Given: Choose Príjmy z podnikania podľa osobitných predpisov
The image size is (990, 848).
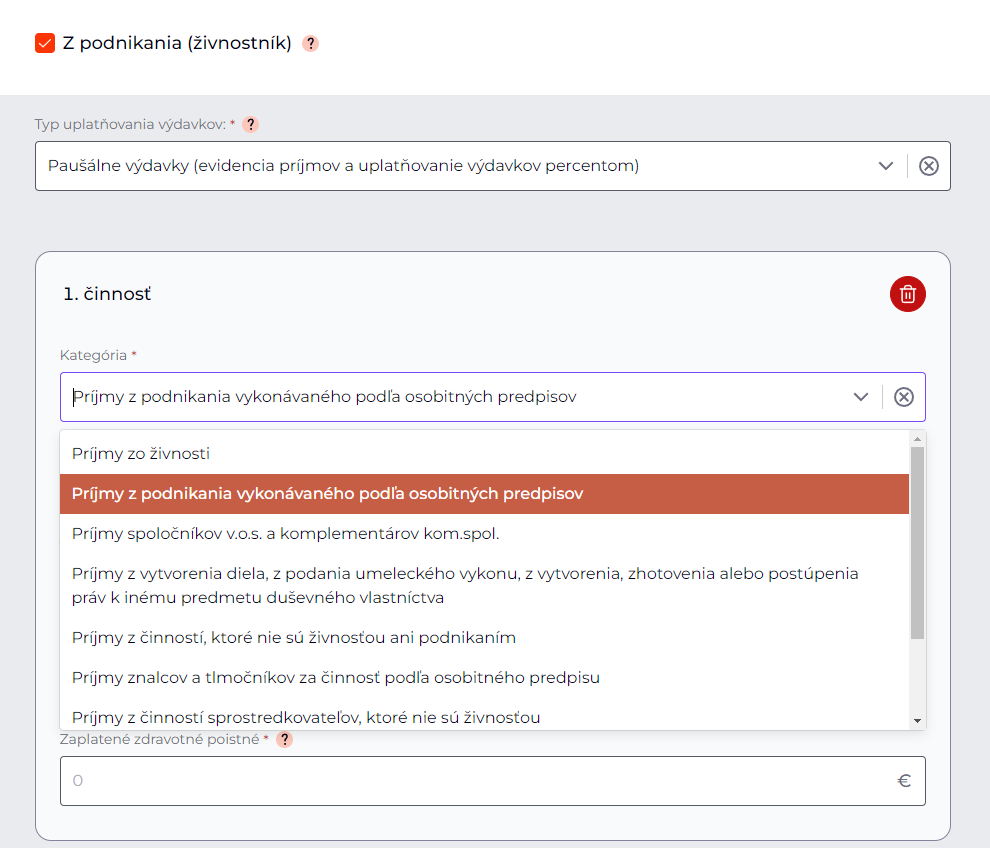Looking at the screenshot, I should pyautogui.click(x=327, y=494).
